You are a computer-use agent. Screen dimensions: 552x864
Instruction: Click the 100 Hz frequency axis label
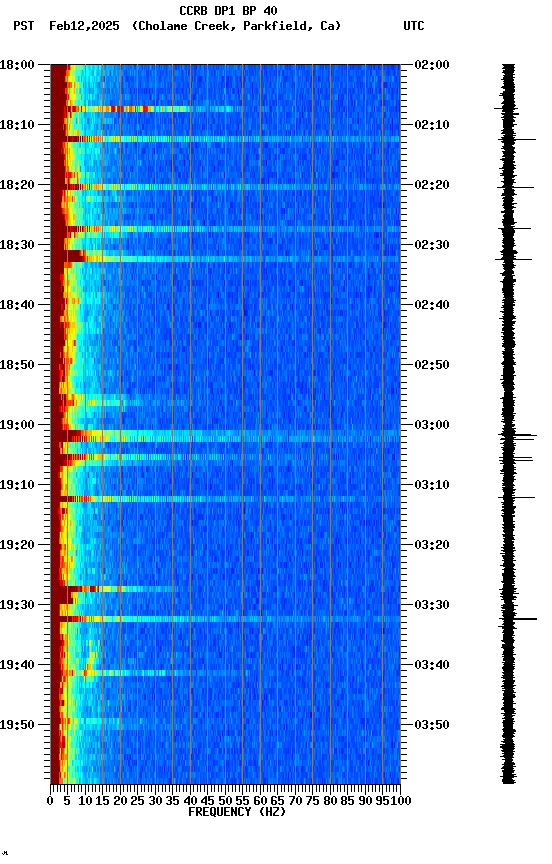pos(401,801)
